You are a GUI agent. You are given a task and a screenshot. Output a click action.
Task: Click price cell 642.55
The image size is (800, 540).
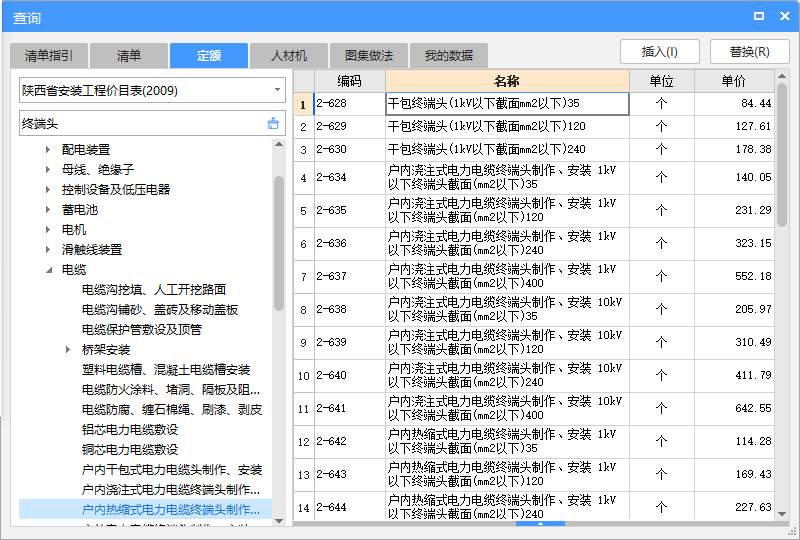[x=734, y=408]
